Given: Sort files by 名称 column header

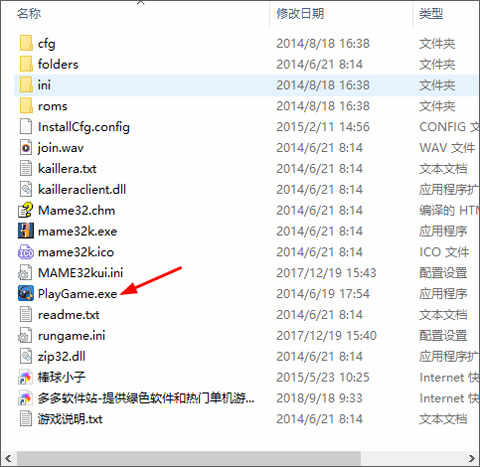Looking at the screenshot, I should click(29, 14).
